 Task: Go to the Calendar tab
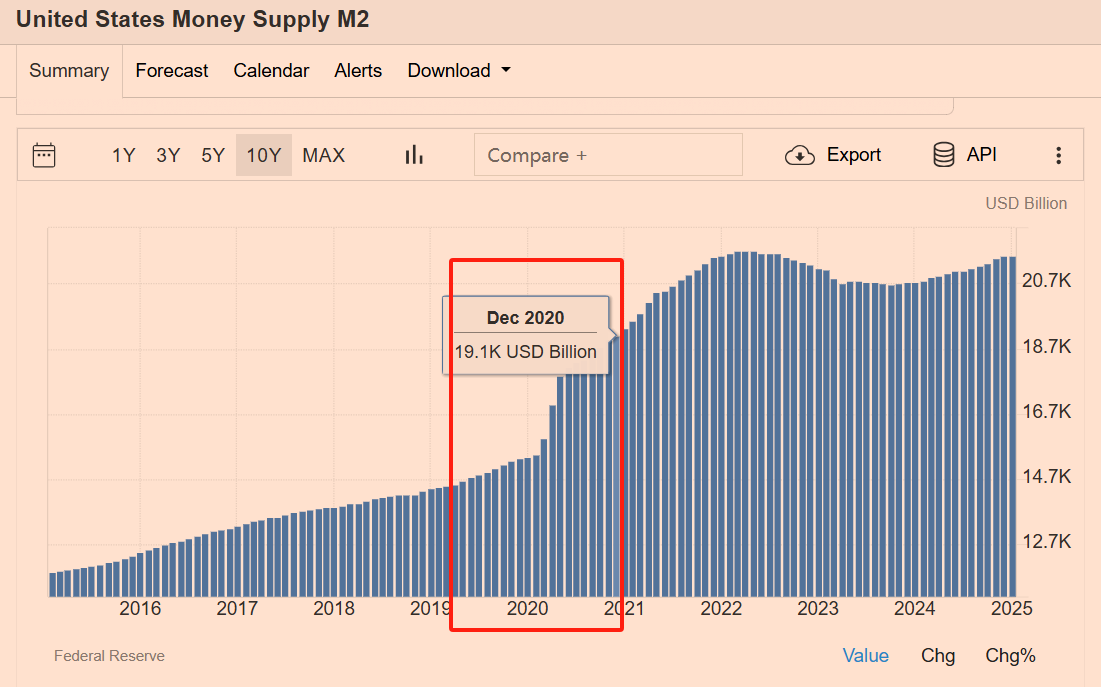pos(271,71)
